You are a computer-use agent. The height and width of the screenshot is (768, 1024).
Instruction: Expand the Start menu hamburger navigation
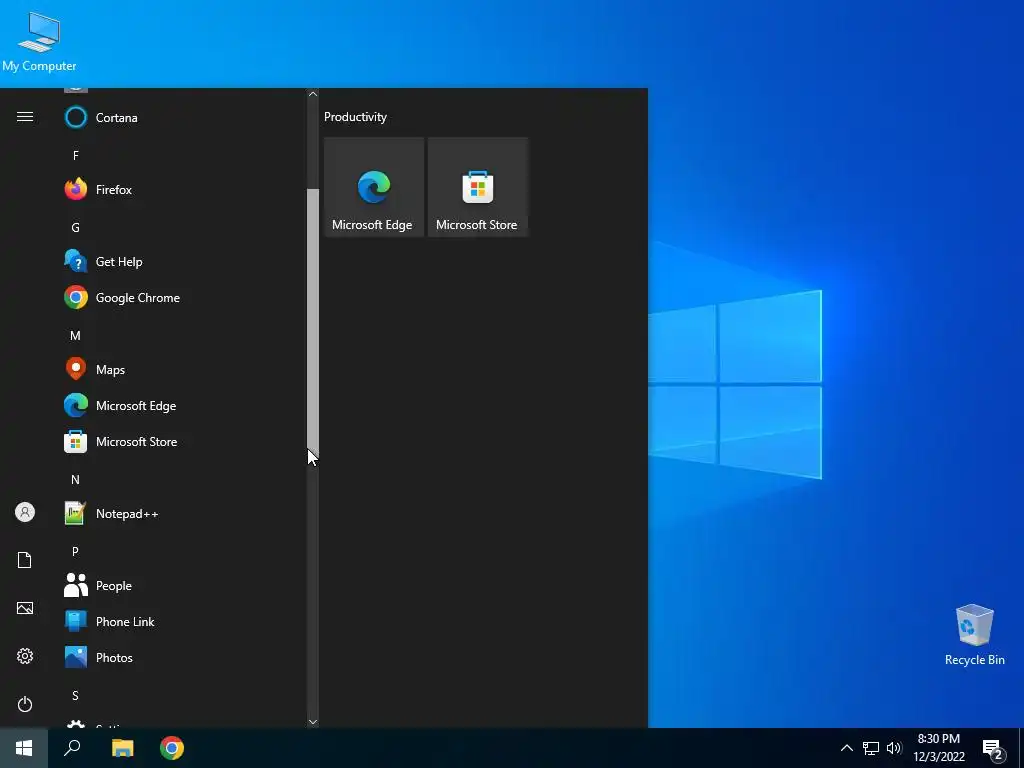point(25,117)
